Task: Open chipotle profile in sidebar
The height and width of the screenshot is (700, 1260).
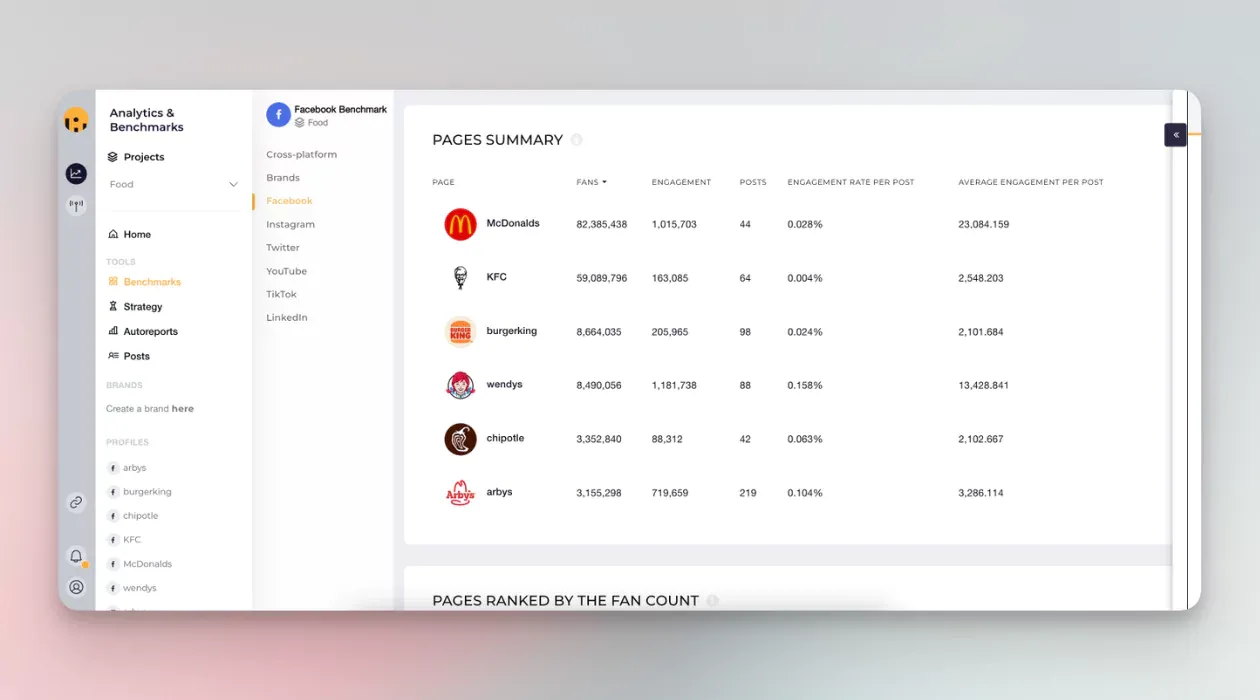Action: (x=140, y=516)
